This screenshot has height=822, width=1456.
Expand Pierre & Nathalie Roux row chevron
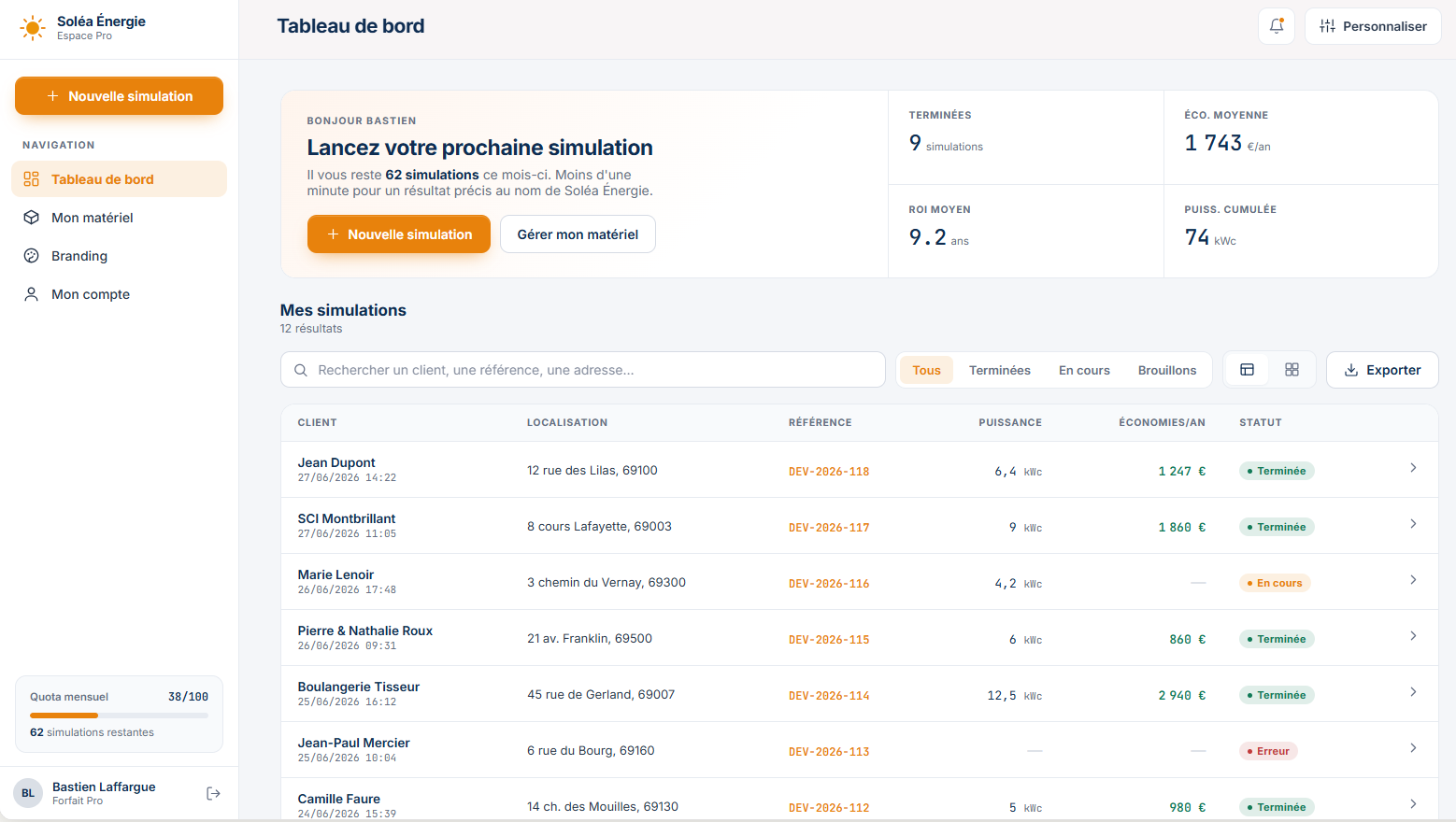pos(1413,636)
